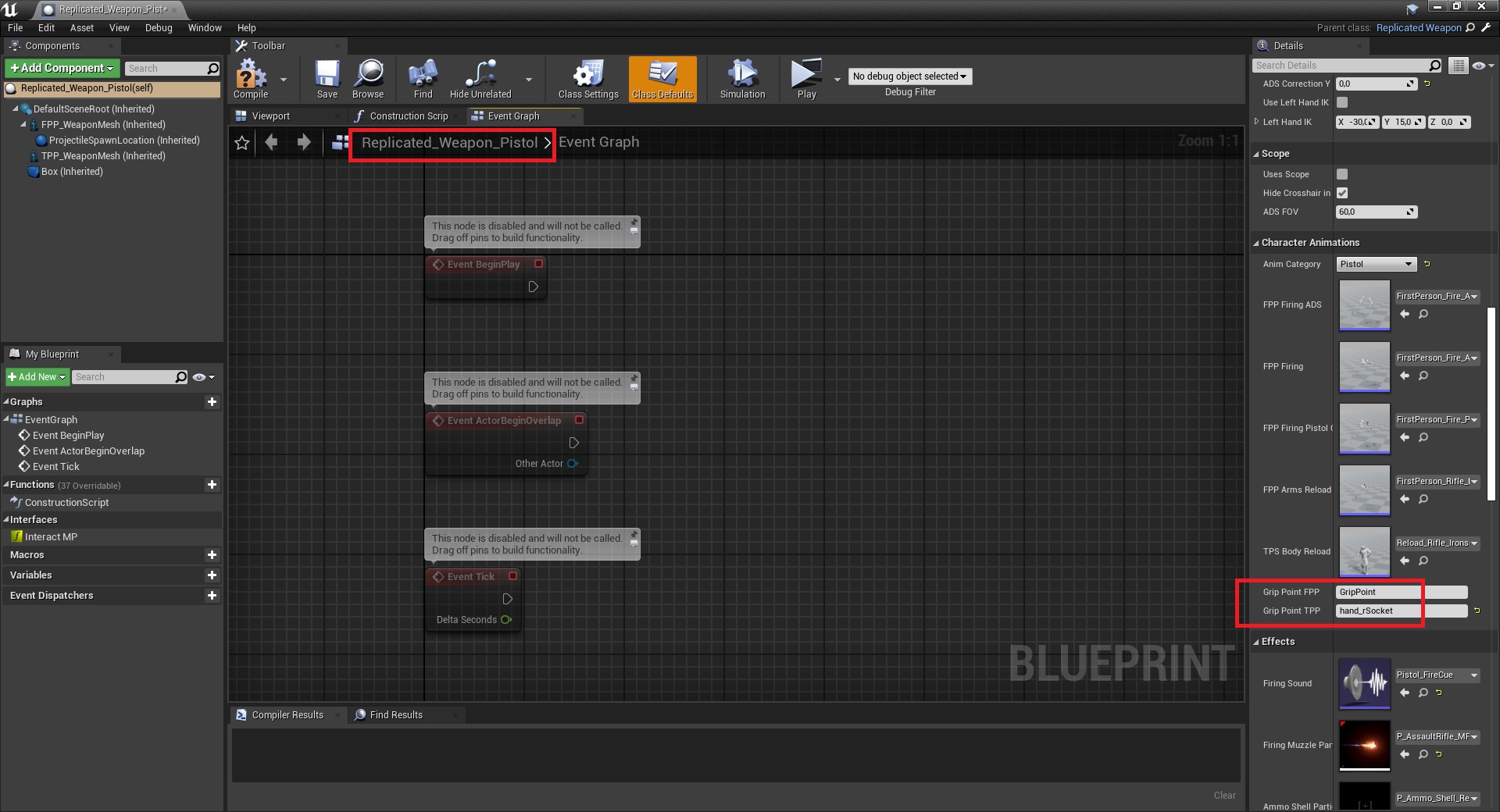
Task: Click the Grip Point FPP text field
Action: pyautogui.click(x=1378, y=592)
